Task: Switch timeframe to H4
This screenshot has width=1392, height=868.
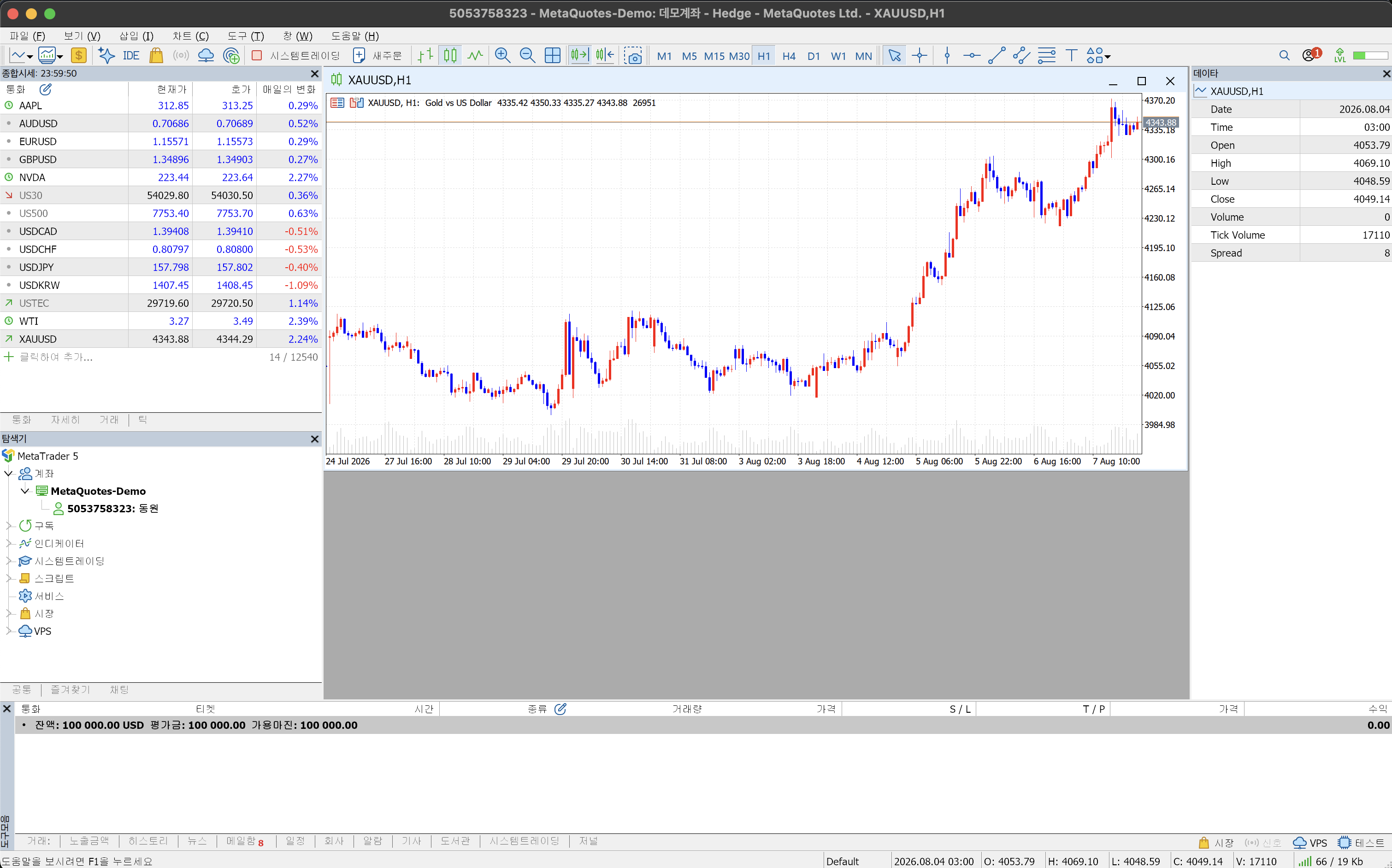Action: click(789, 56)
